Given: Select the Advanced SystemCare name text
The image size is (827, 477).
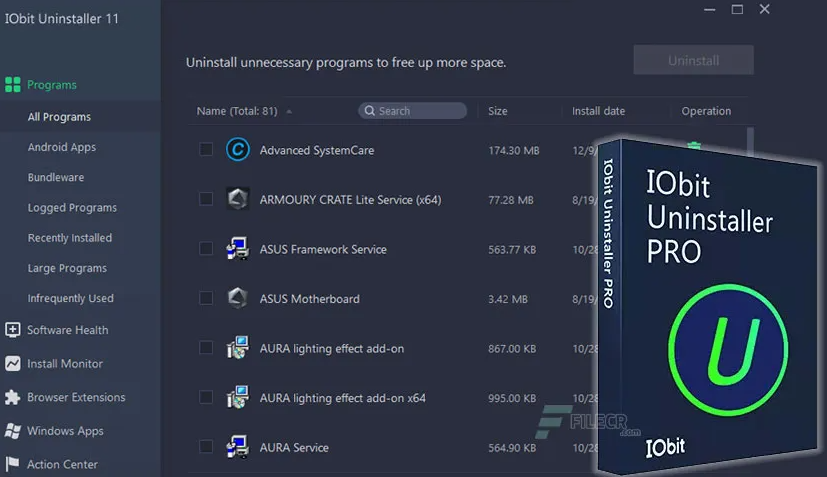Looking at the screenshot, I should click(317, 150).
